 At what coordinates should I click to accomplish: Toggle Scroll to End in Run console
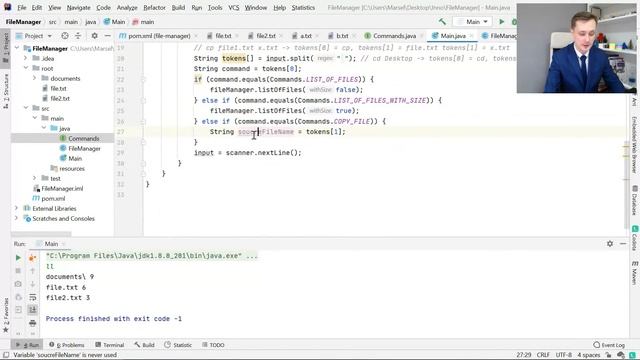click(32, 310)
